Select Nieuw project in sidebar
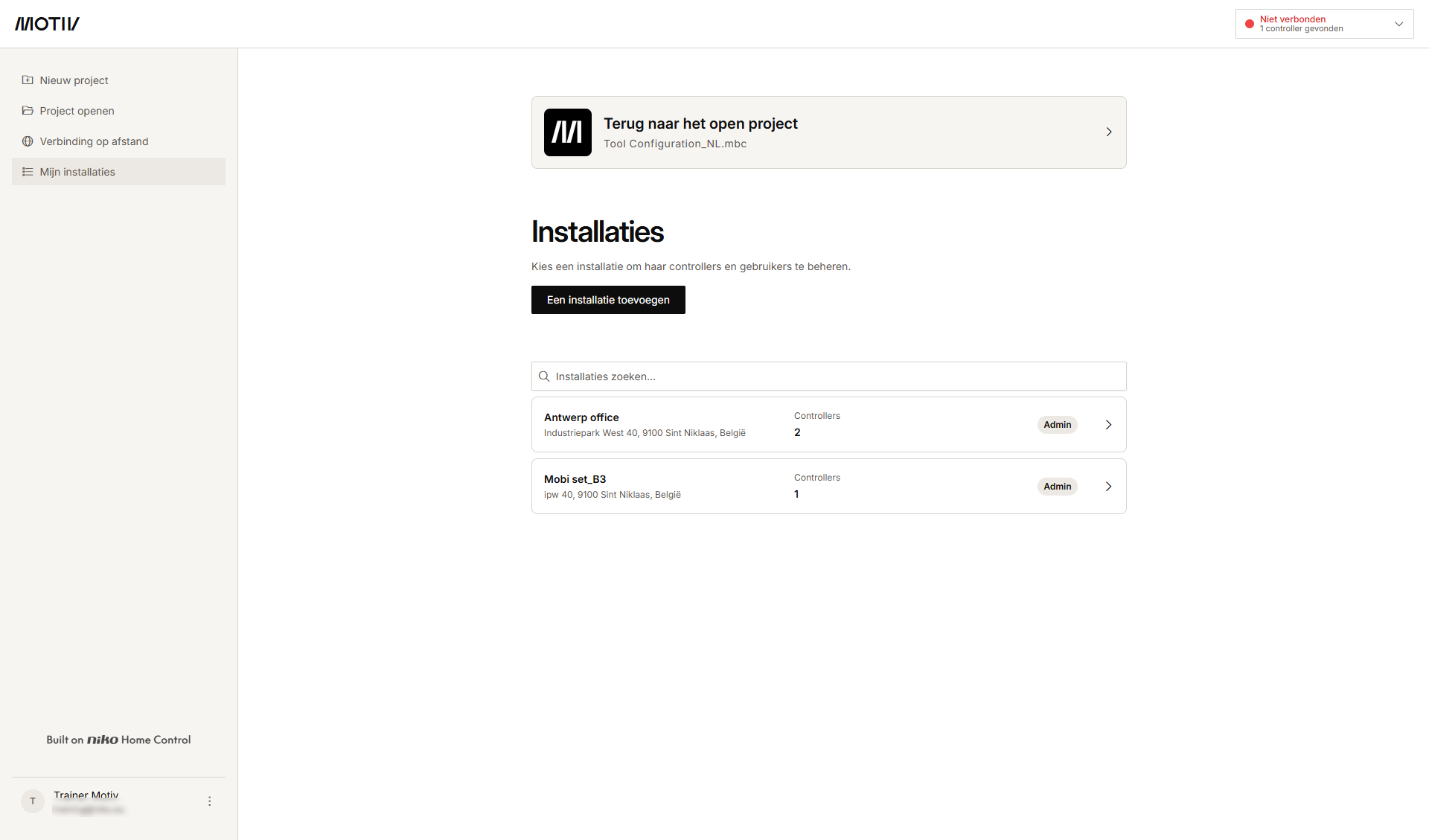The width and height of the screenshot is (1429, 840). [x=118, y=80]
